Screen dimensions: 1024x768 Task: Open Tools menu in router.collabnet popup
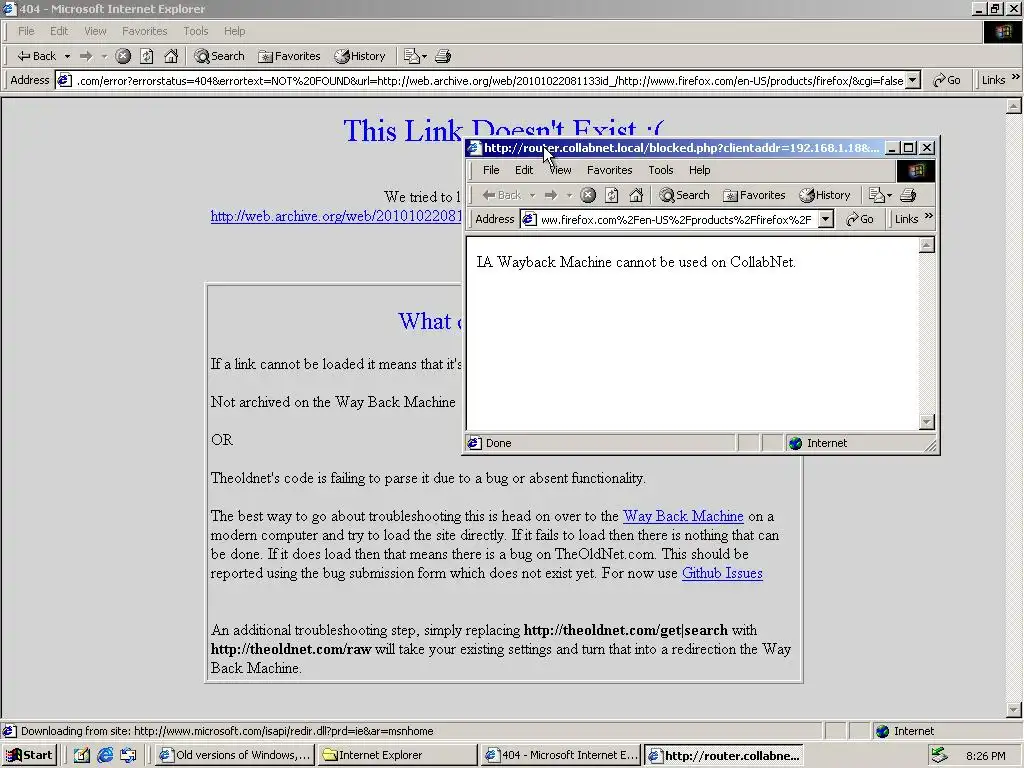[660, 170]
